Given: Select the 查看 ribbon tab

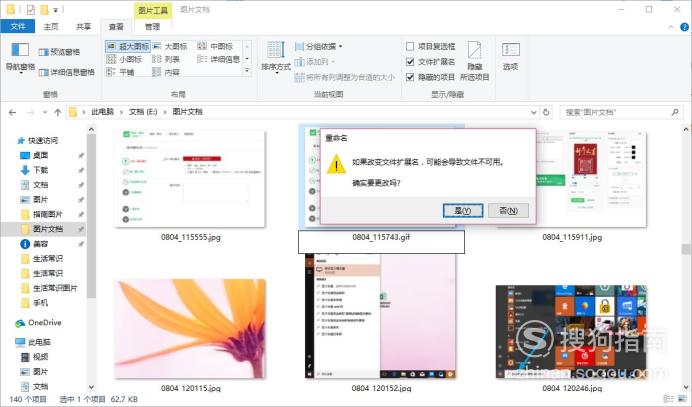Looking at the screenshot, I should (116, 26).
